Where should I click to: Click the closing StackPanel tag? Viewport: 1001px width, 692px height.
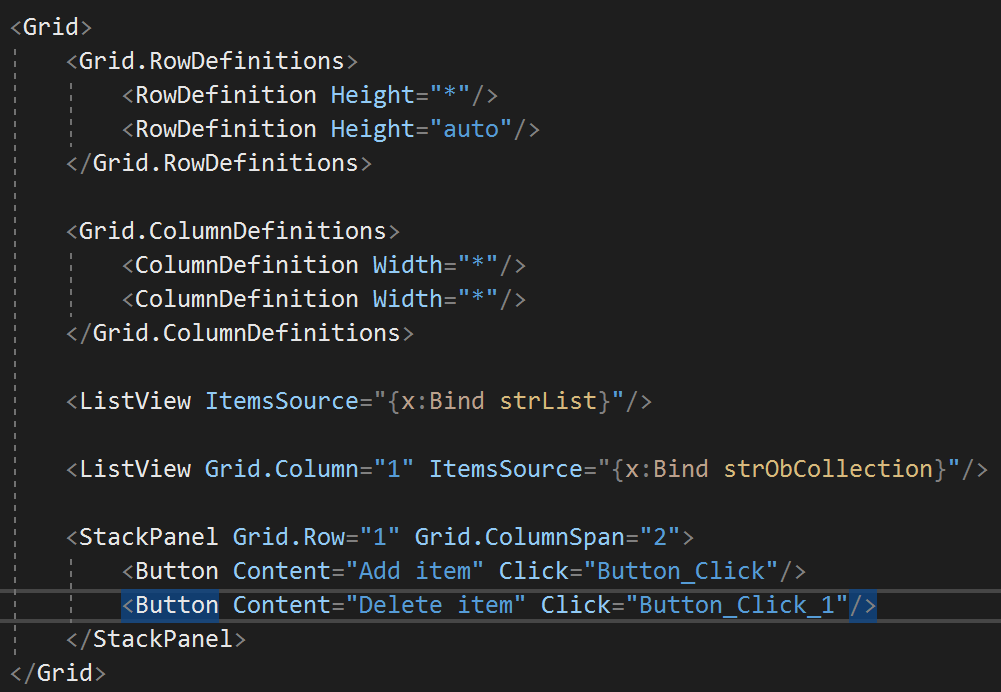[x=156, y=639]
